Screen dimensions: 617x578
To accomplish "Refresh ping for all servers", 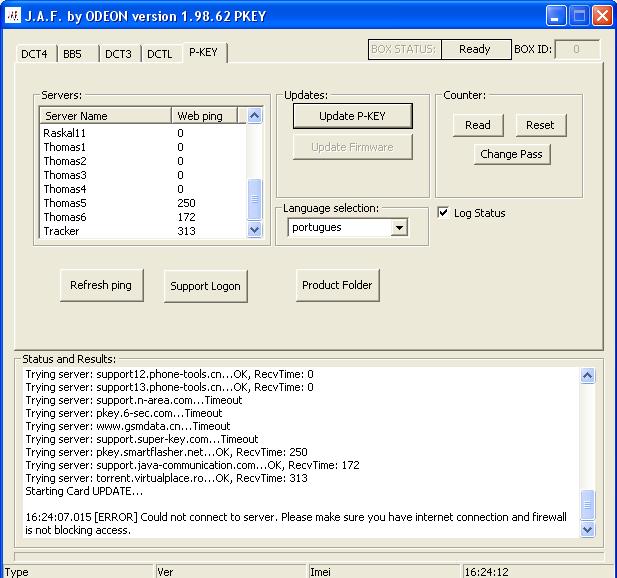I will point(101,285).
